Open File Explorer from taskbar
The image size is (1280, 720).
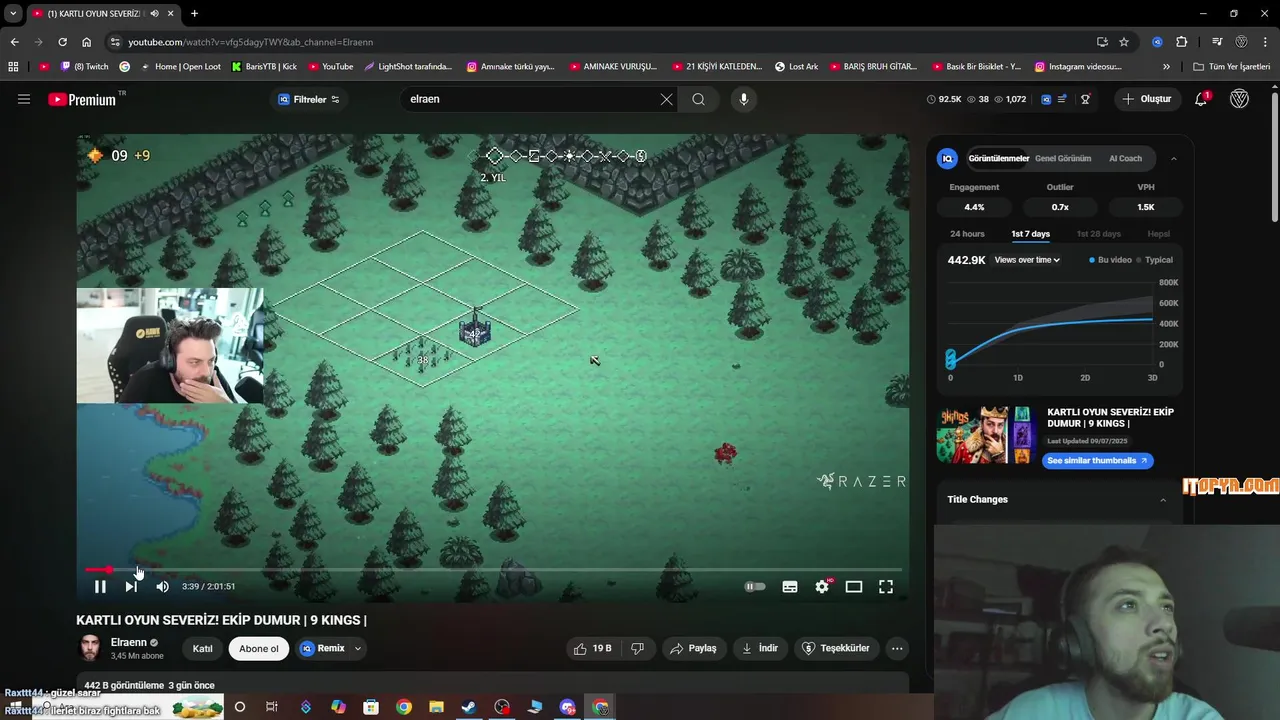436,707
